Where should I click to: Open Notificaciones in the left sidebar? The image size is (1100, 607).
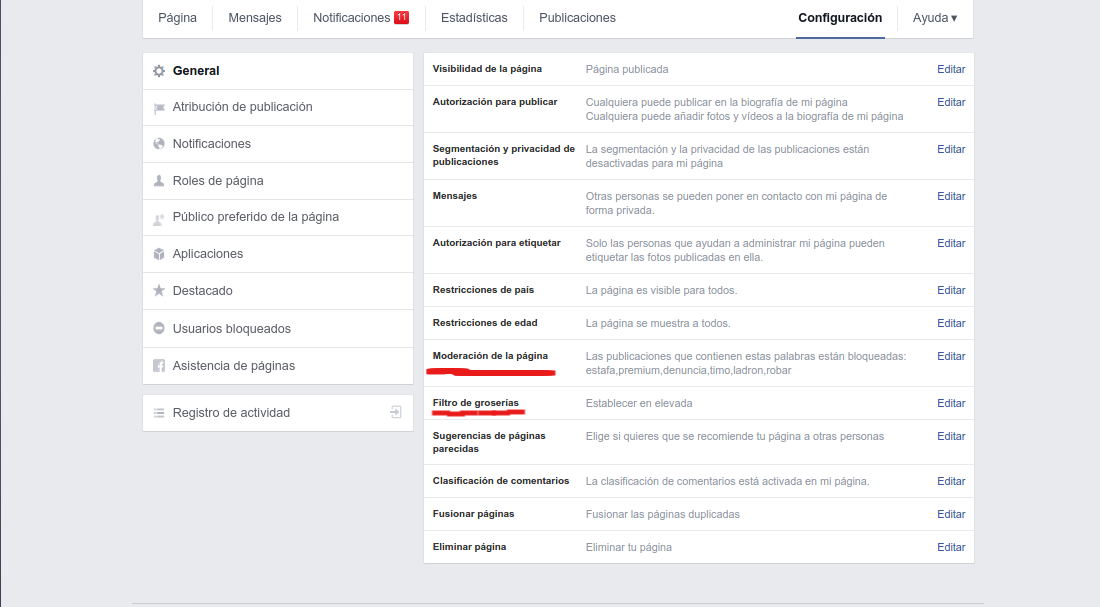(x=278, y=144)
